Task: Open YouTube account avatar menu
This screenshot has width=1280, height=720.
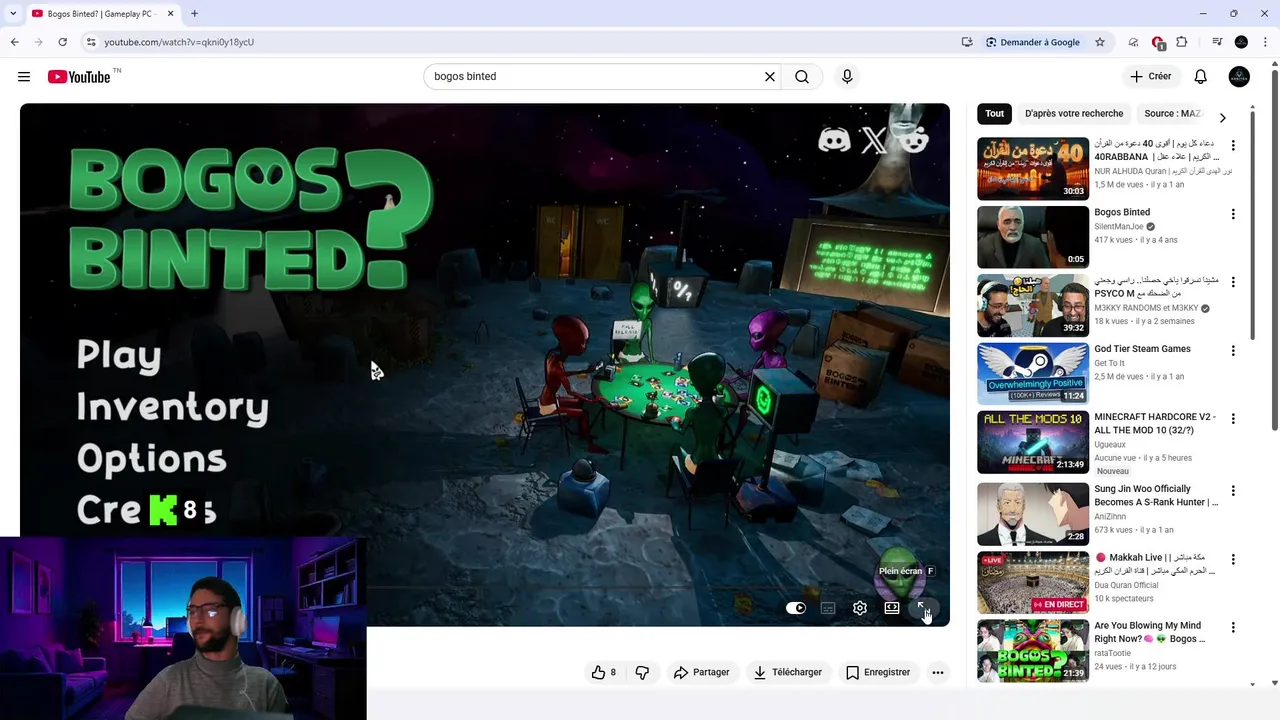Action: tap(1239, 77)
